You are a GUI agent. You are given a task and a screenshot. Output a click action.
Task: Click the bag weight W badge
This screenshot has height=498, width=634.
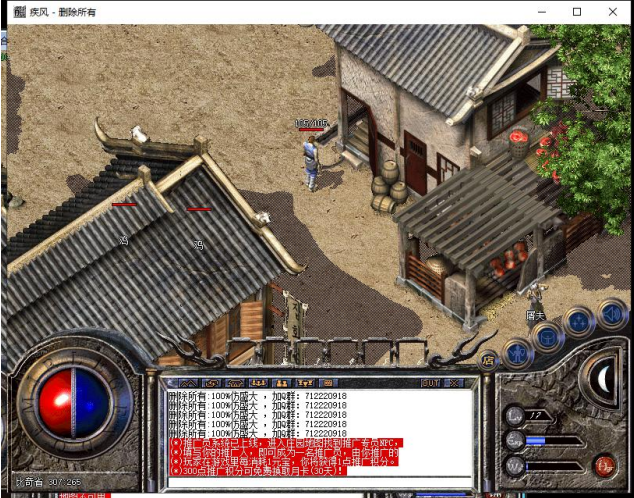(x=515, y=467)
